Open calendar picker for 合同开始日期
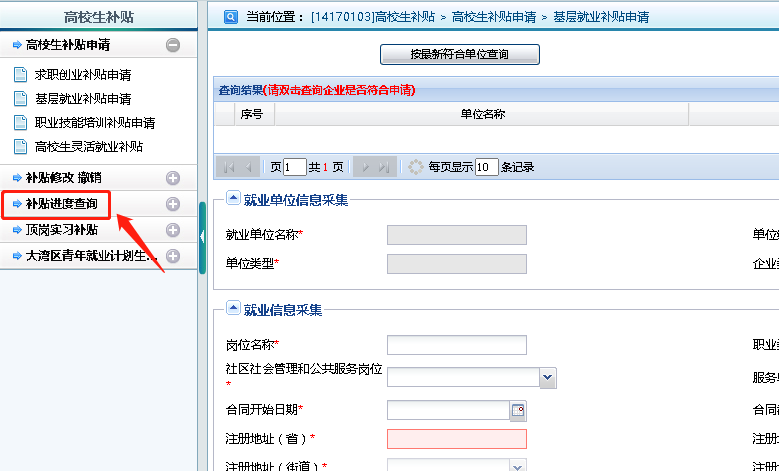 518,410
